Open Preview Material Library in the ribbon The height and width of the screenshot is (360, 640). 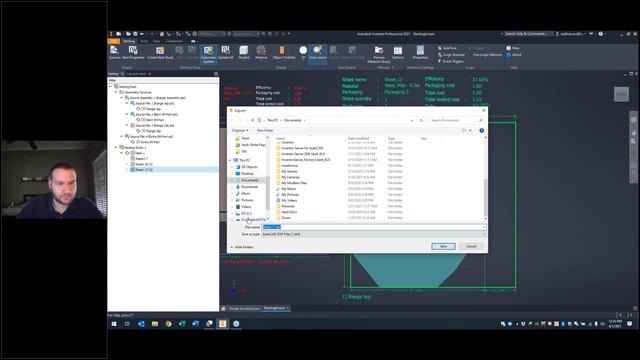(x=379, y=54)
